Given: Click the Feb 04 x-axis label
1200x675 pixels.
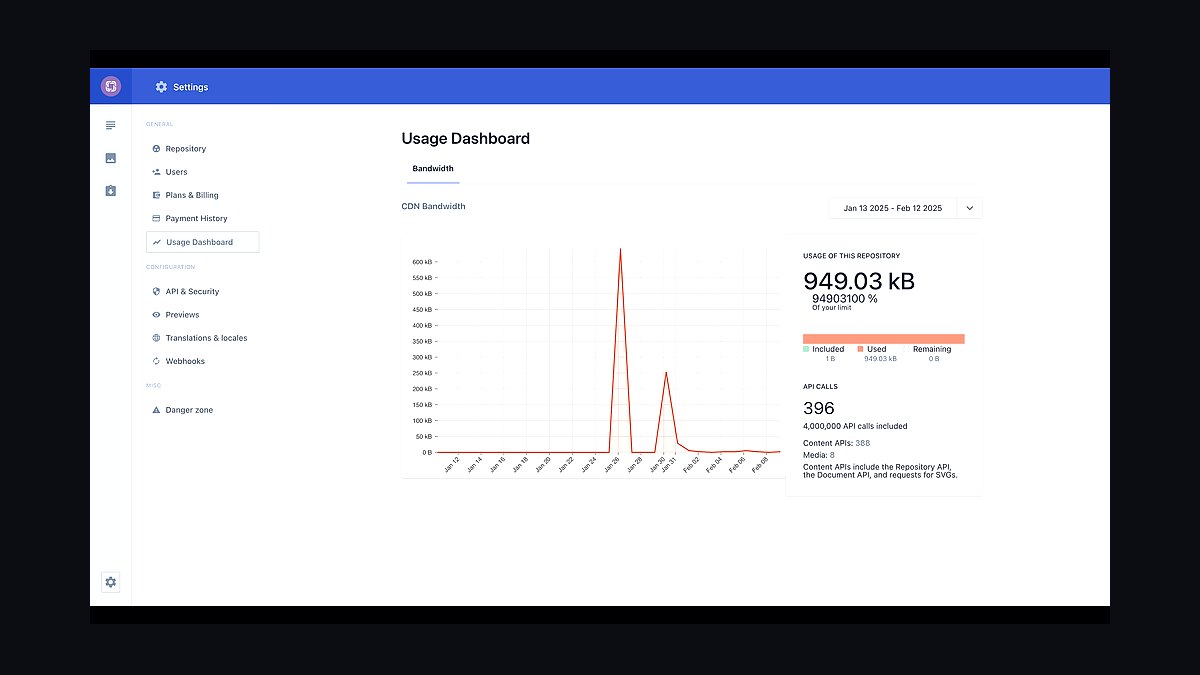Looking at the screenshot, I should click(713, 464).
